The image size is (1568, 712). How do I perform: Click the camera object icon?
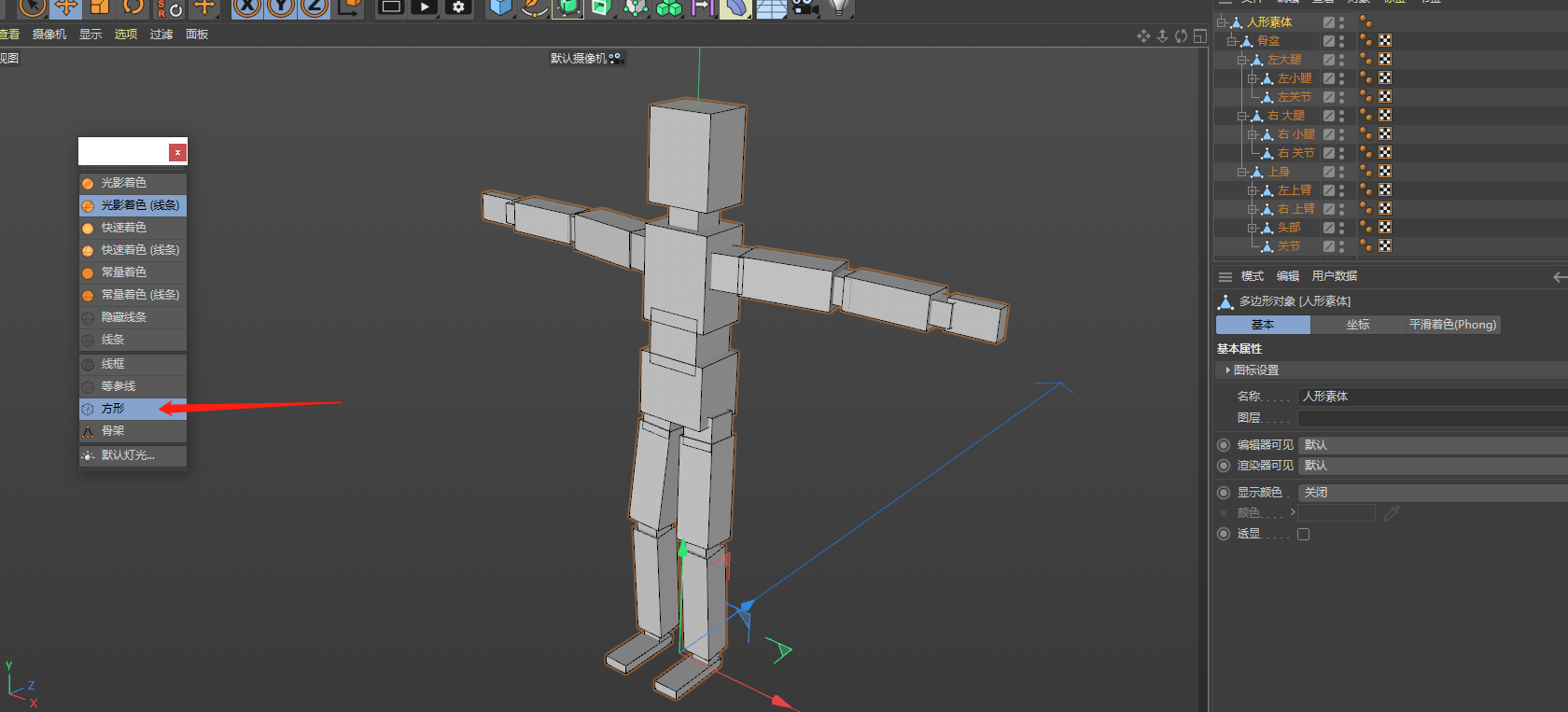click(x=805, y=7)
